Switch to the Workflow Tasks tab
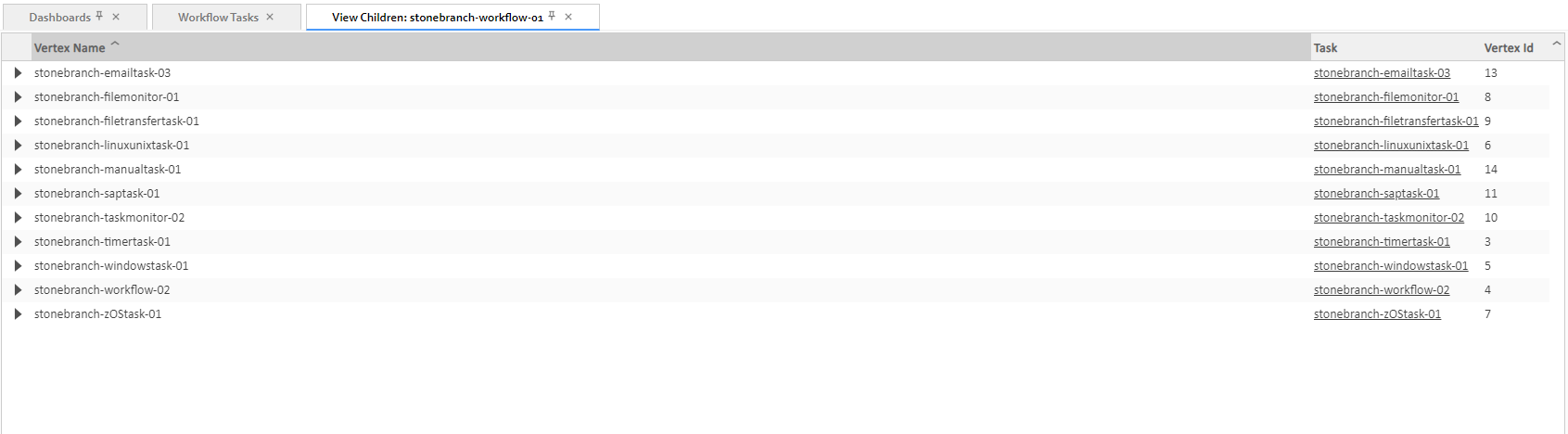1568x434 pixels. (218, 18)
